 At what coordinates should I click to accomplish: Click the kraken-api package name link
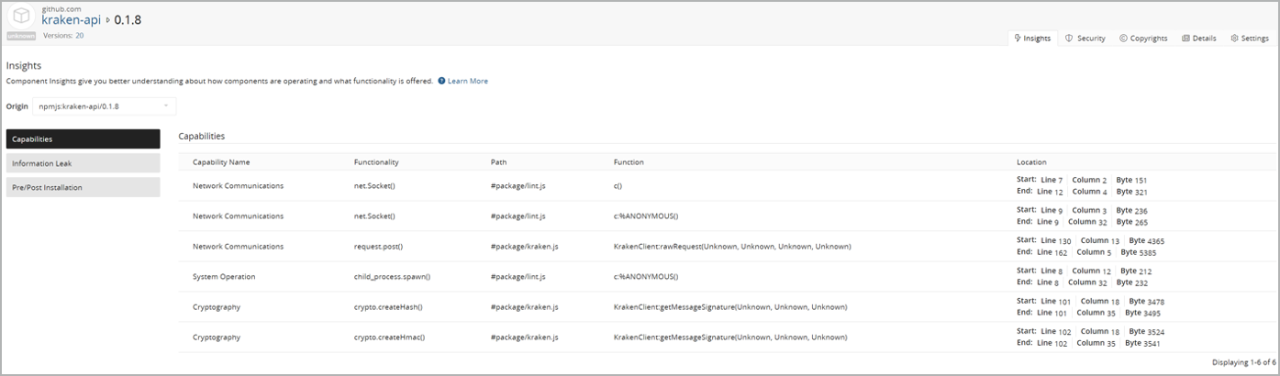pyautogui.click(x=71, y=20)
